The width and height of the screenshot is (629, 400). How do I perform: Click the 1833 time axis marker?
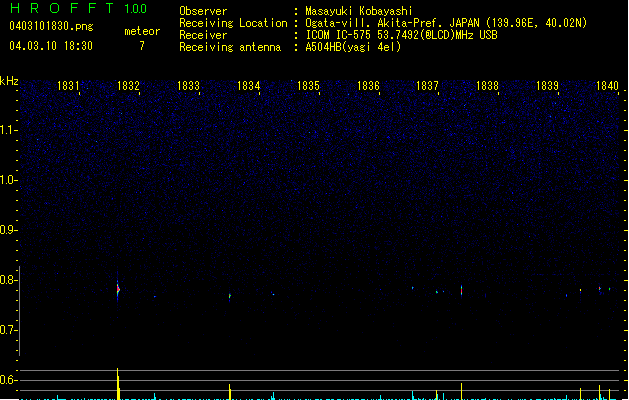coord(188,86)
